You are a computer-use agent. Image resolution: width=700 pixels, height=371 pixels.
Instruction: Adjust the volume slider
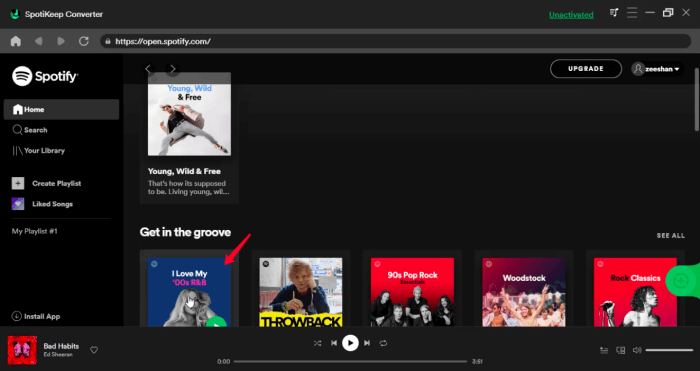coord(669,350)
